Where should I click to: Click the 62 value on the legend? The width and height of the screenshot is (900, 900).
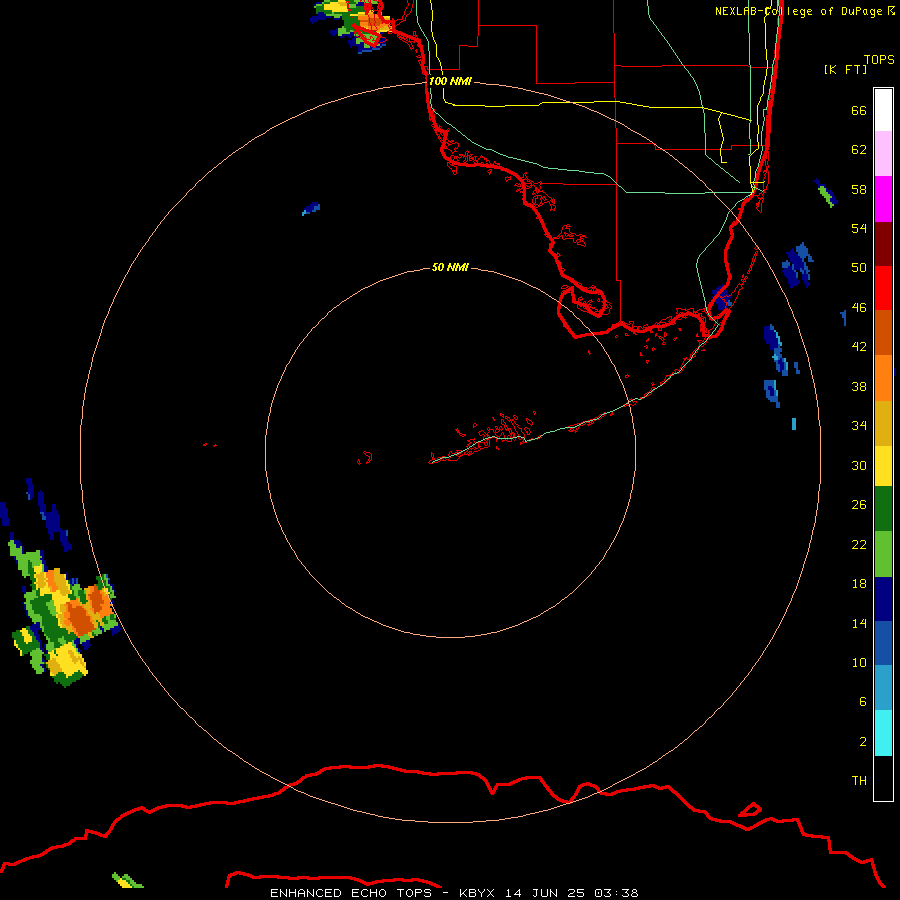(859, 149)
